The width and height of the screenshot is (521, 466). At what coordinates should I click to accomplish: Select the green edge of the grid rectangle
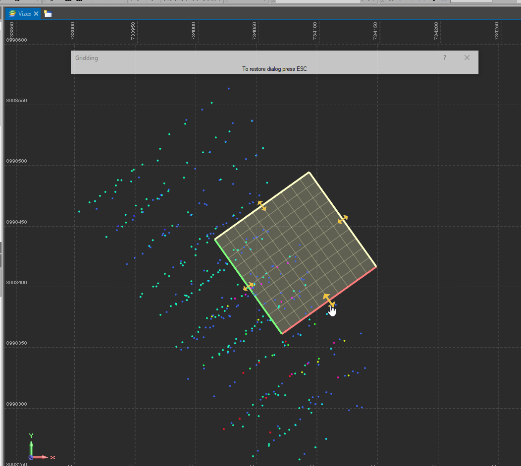point(249,287)
